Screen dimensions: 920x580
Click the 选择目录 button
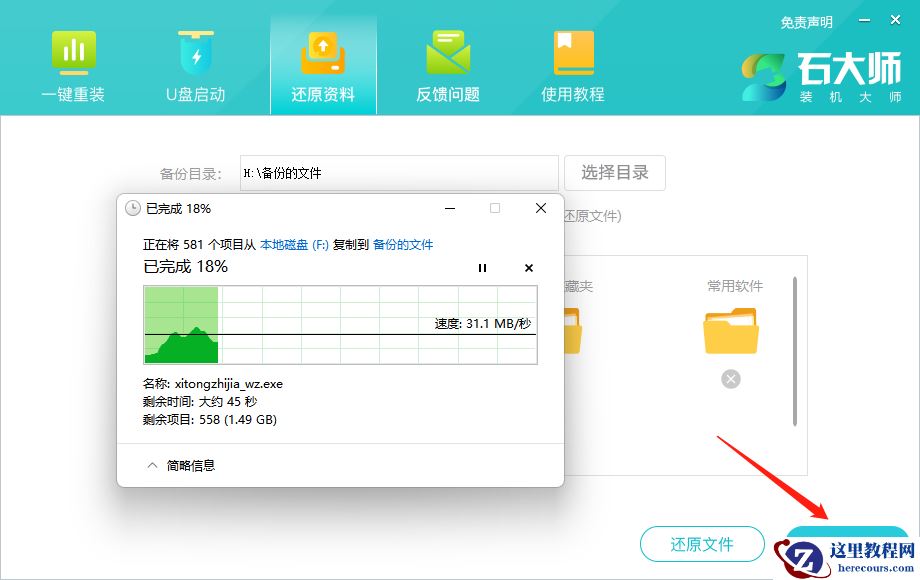coord(614,172)
